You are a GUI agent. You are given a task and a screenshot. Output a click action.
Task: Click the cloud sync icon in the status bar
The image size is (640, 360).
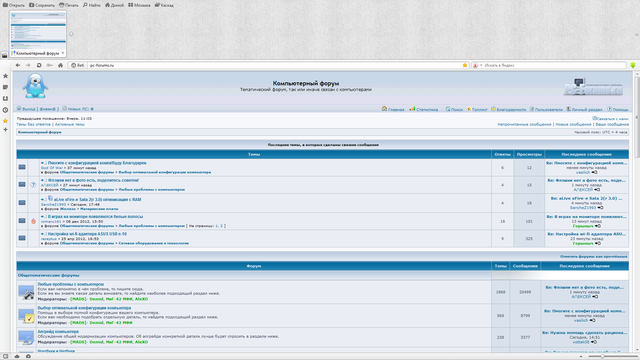(17, 356)
